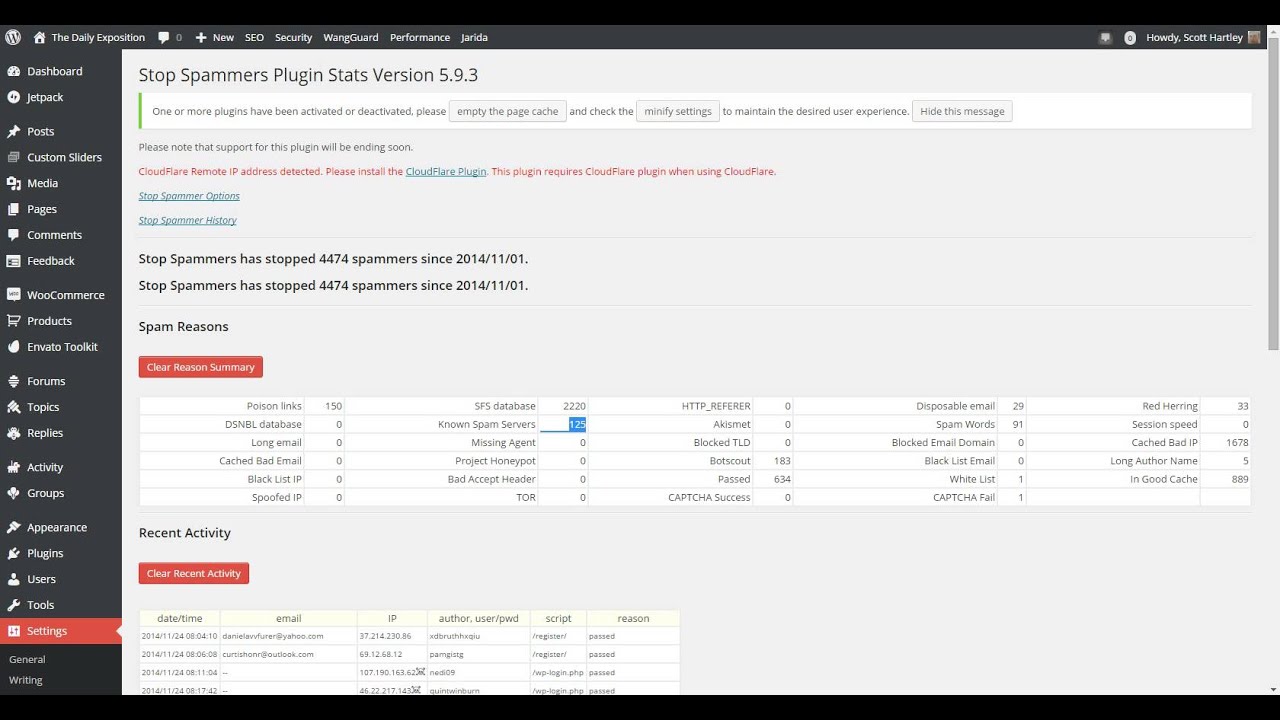Click the Botscout value 183
Viewport: 1280px width, 720px height.
tap(782, 461)
